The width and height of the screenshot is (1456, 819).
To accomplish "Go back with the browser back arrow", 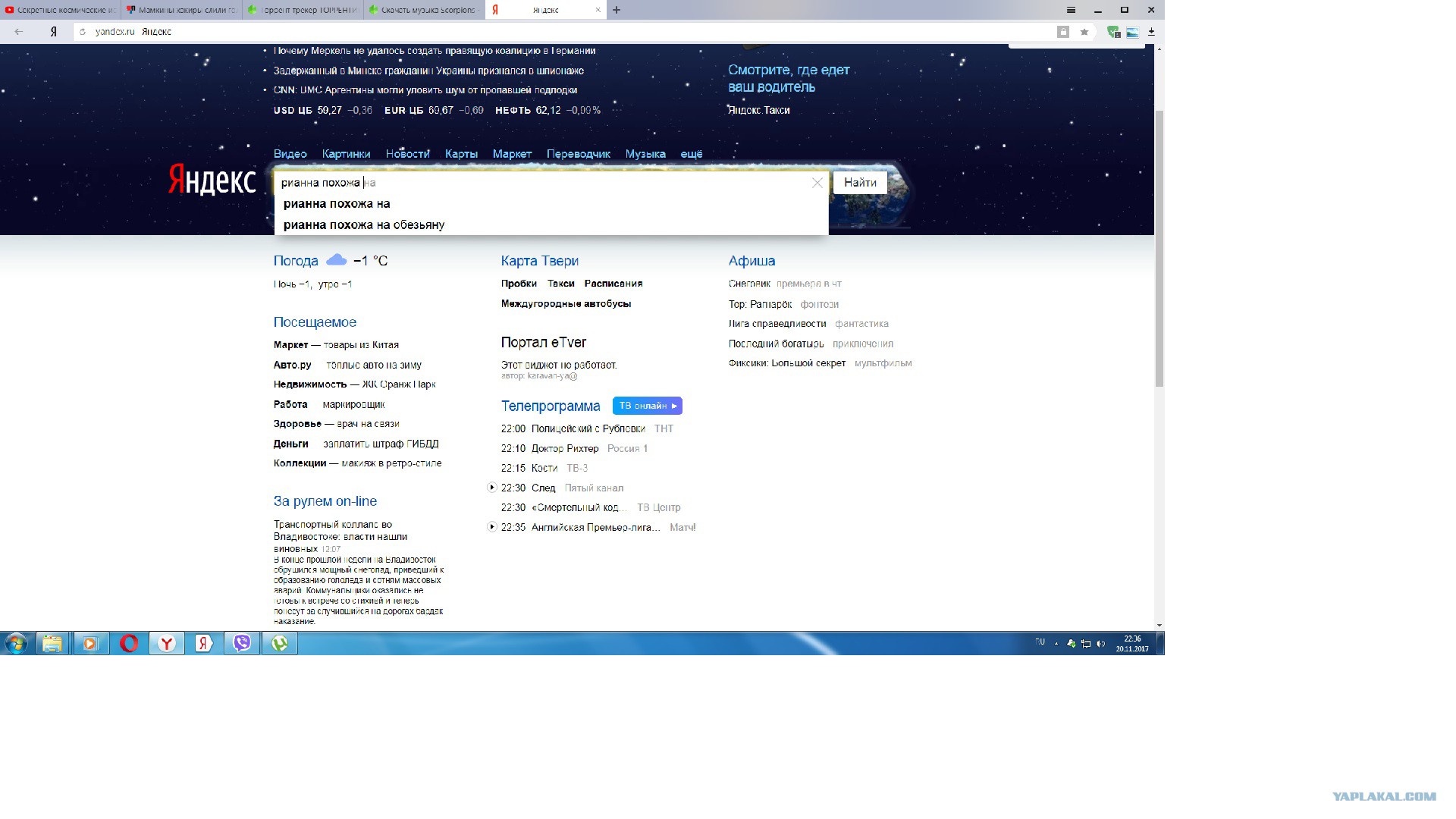I will click(19, 32).
